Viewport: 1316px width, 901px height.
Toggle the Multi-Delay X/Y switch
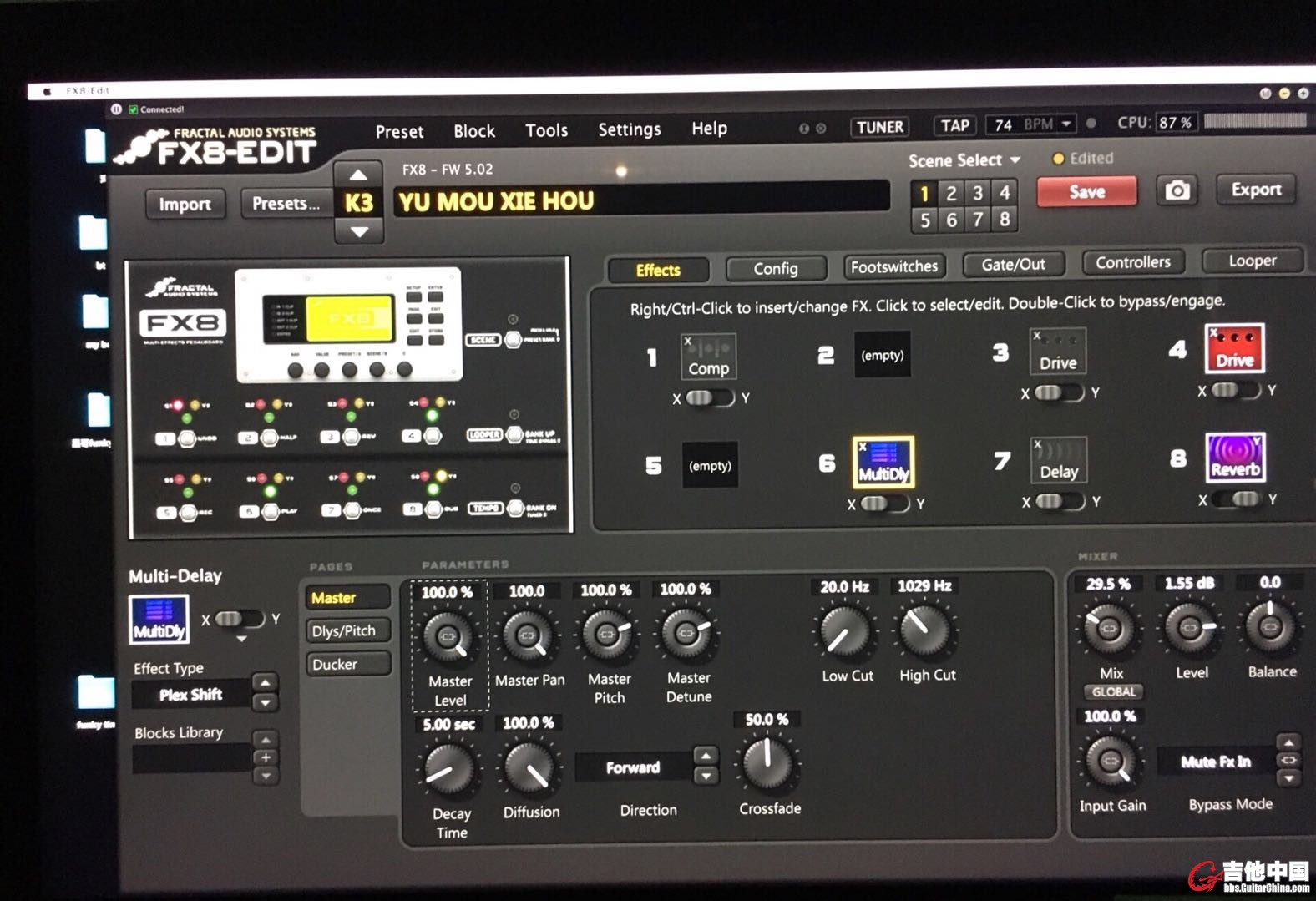(240, 619)
